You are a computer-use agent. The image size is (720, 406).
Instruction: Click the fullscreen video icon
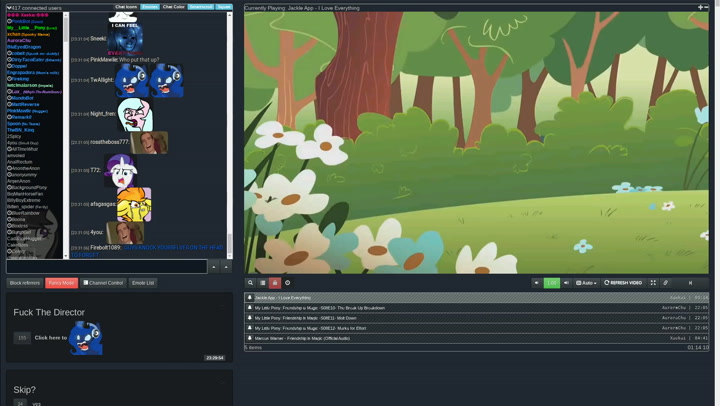click(653, 283)
